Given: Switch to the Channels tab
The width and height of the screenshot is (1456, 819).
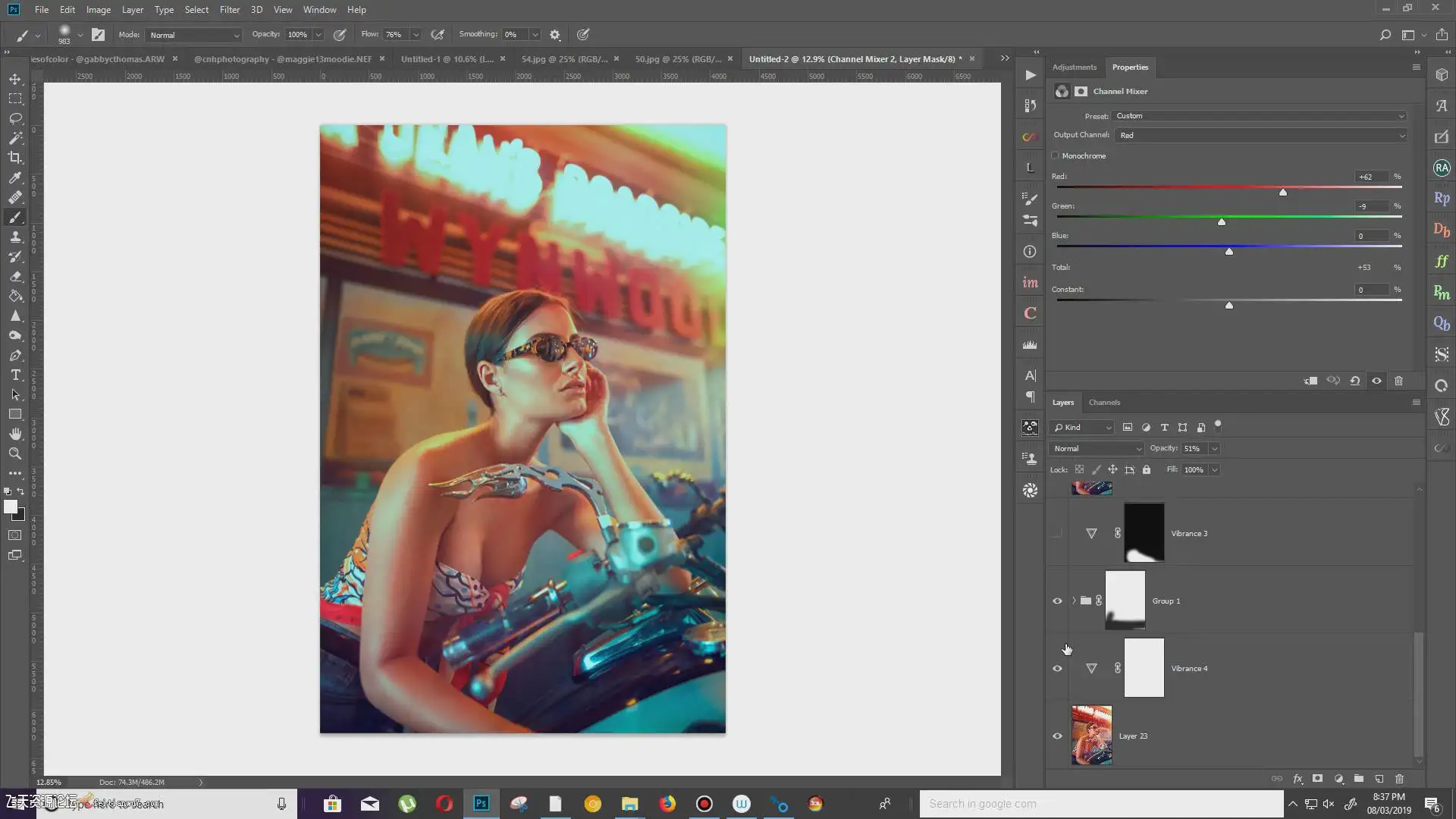Looking at the screenshot, I should coord(1104,403).
